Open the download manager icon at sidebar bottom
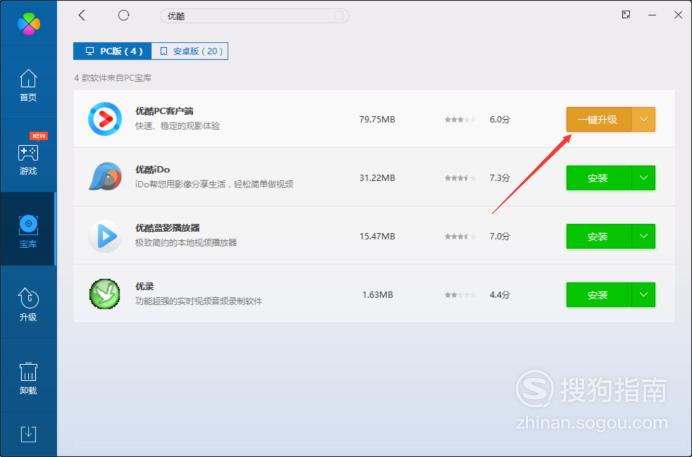This screenshot has width=692, height=457. (x=28, y=434)
